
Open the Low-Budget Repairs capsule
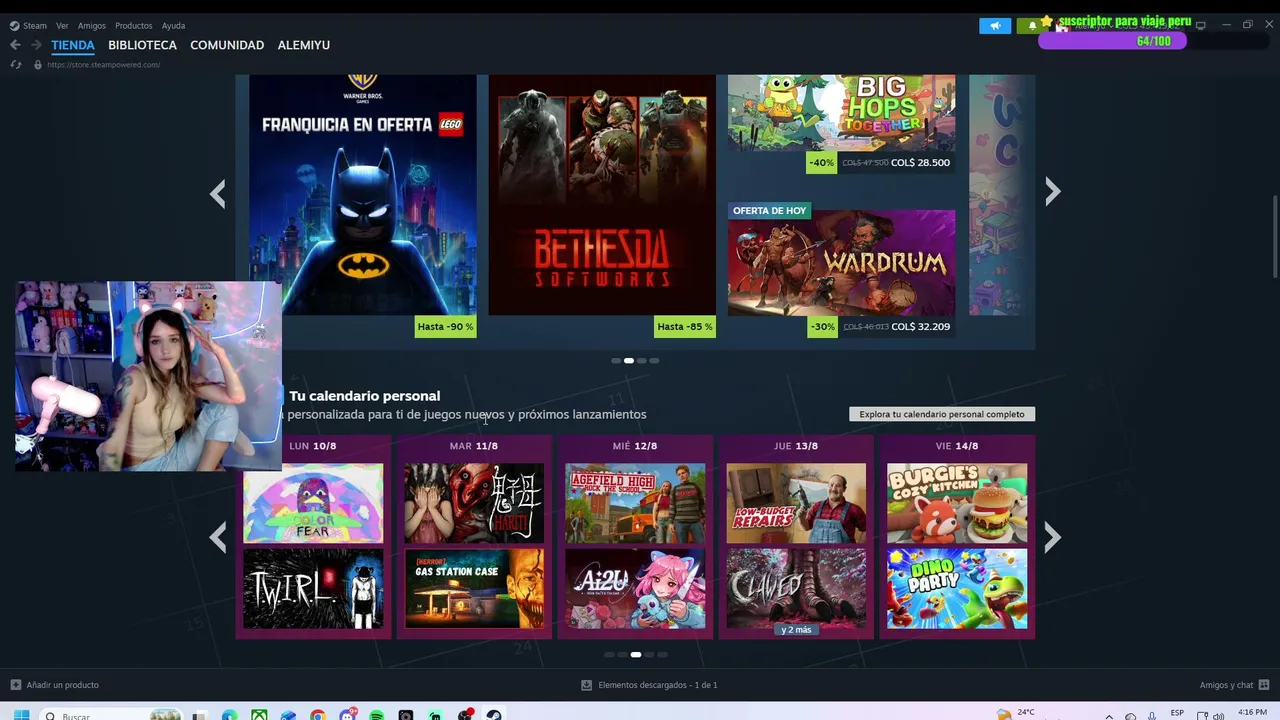pos(796,503)
